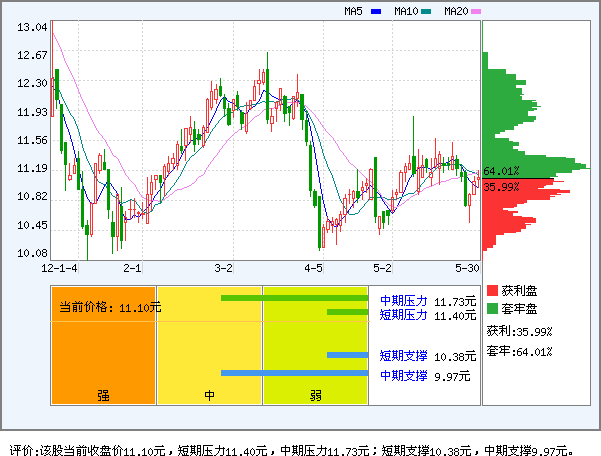Click the short green short-term pressure bar

[x=347, y=312]
